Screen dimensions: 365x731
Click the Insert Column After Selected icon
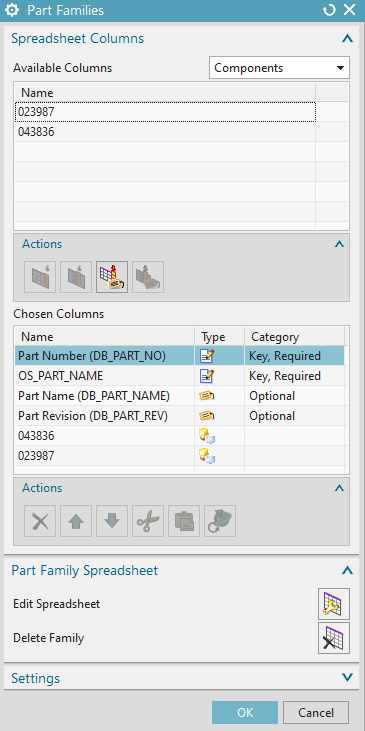76,277
